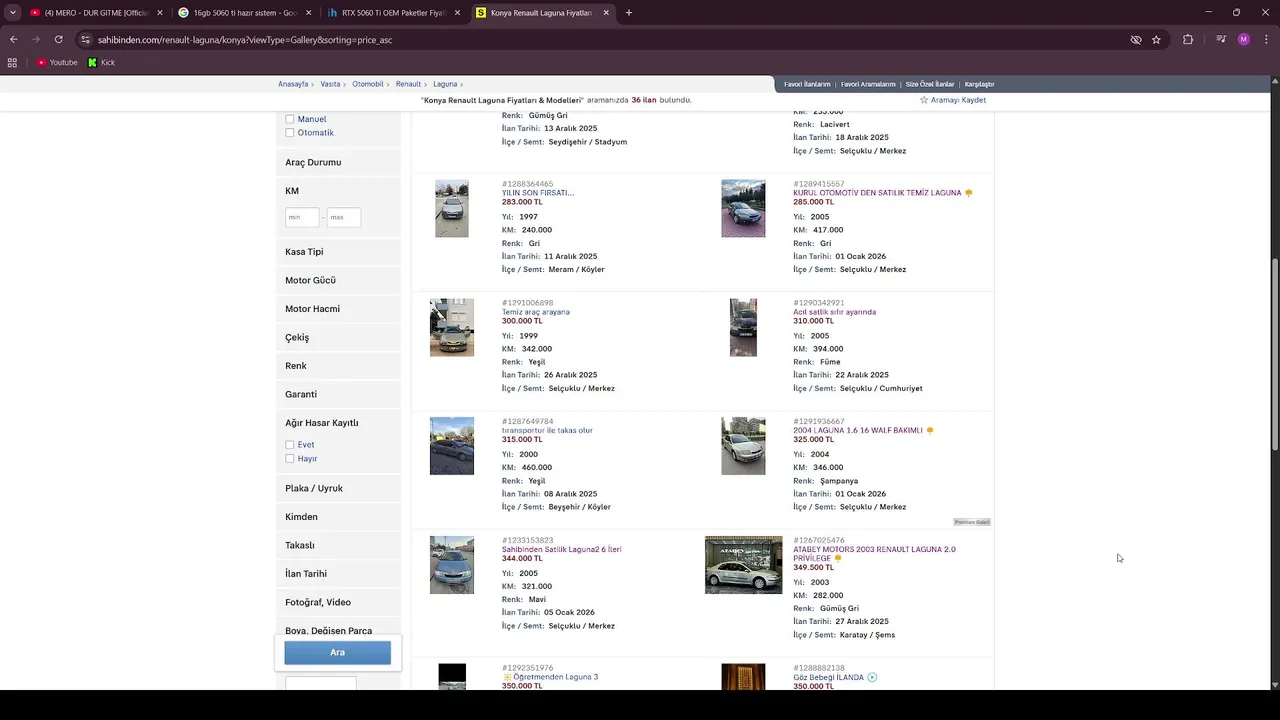Click Aramayı Kaydet link
This screenshot has width=1280, height=720.
click(958, 100)
